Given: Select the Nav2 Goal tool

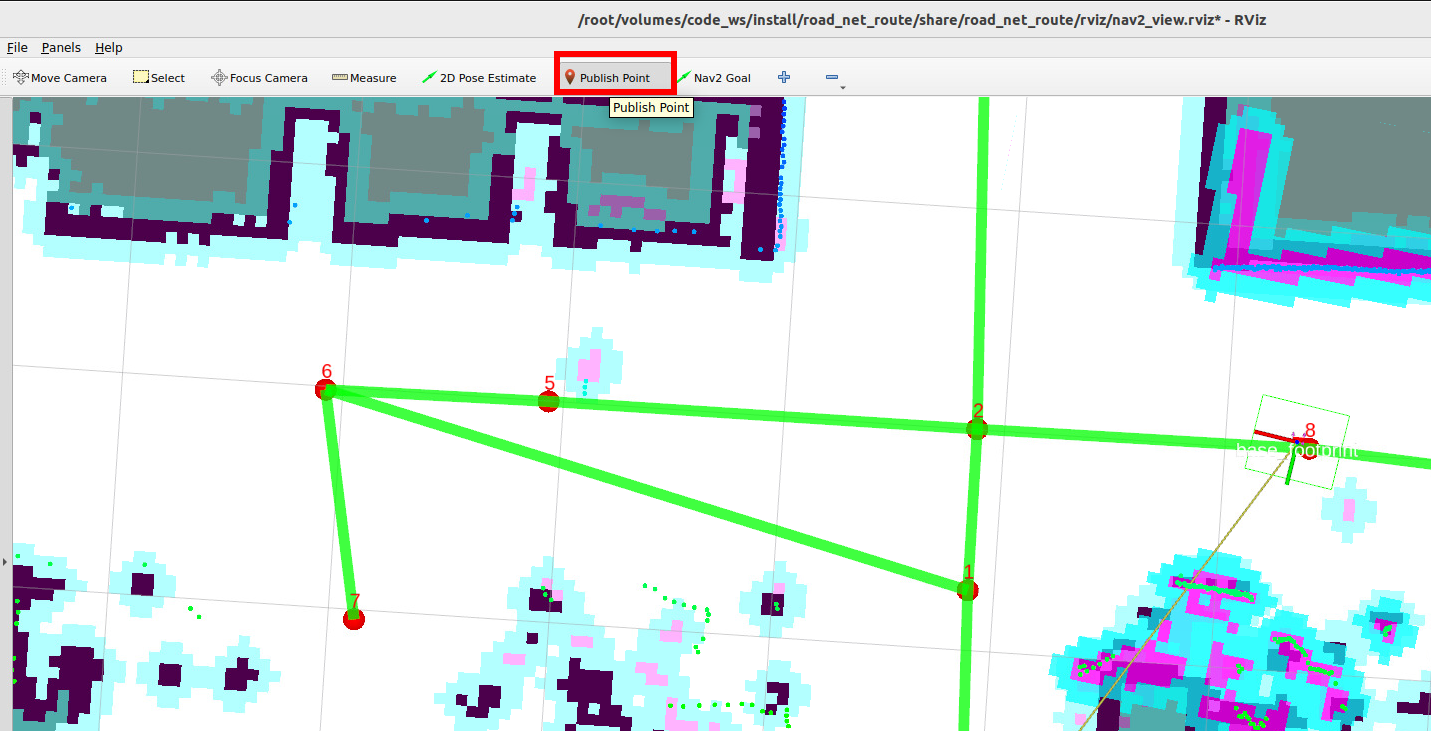Looking at the screenshot, I should tap(714, 78).
